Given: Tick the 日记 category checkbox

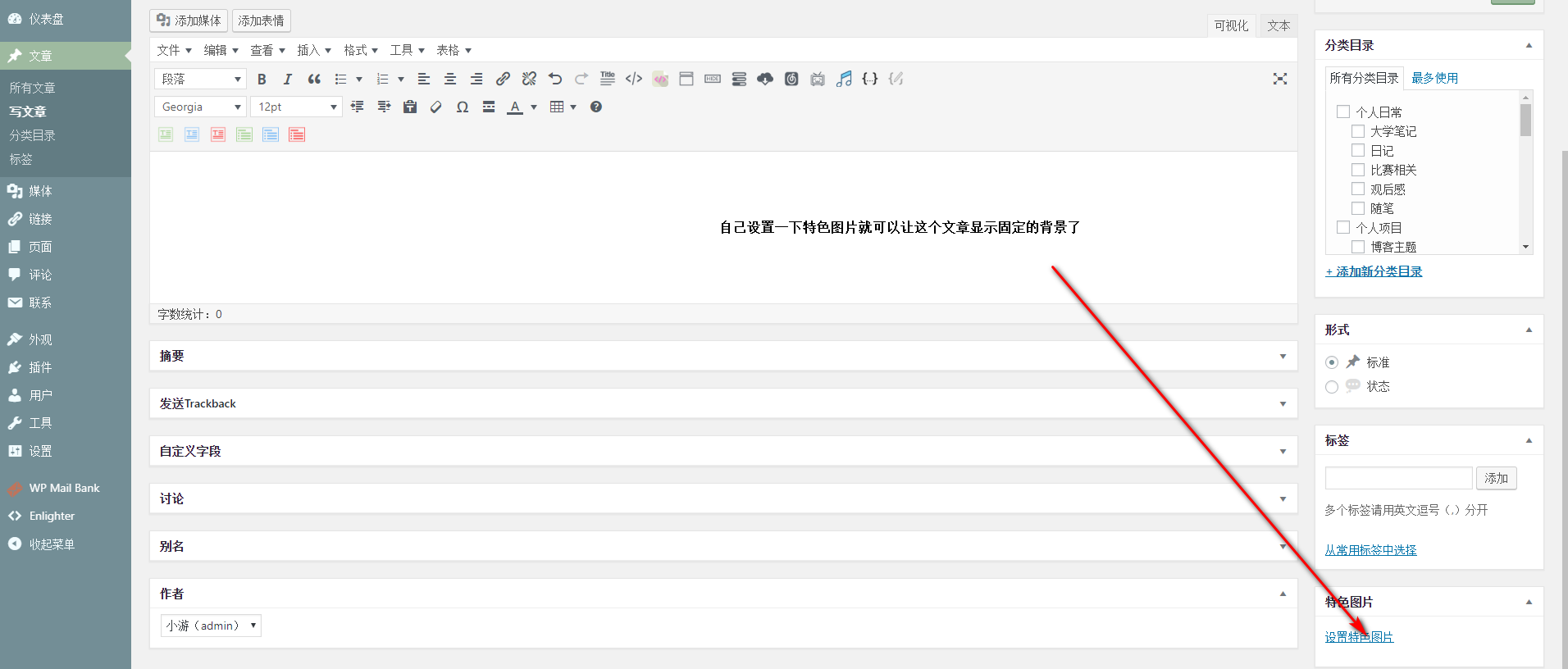Looking at the screenshot, I should click(1358, 150).
